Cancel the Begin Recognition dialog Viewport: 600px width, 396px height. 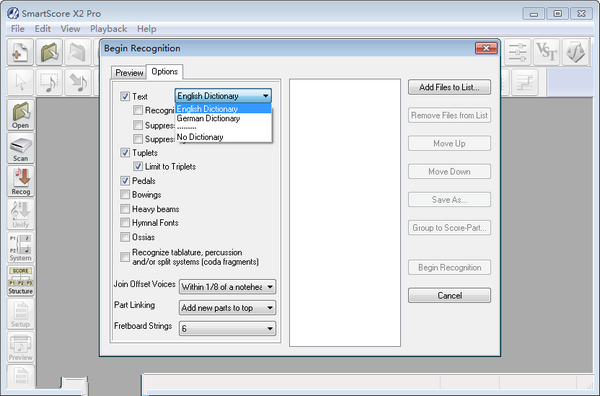[x=449, y=295]
